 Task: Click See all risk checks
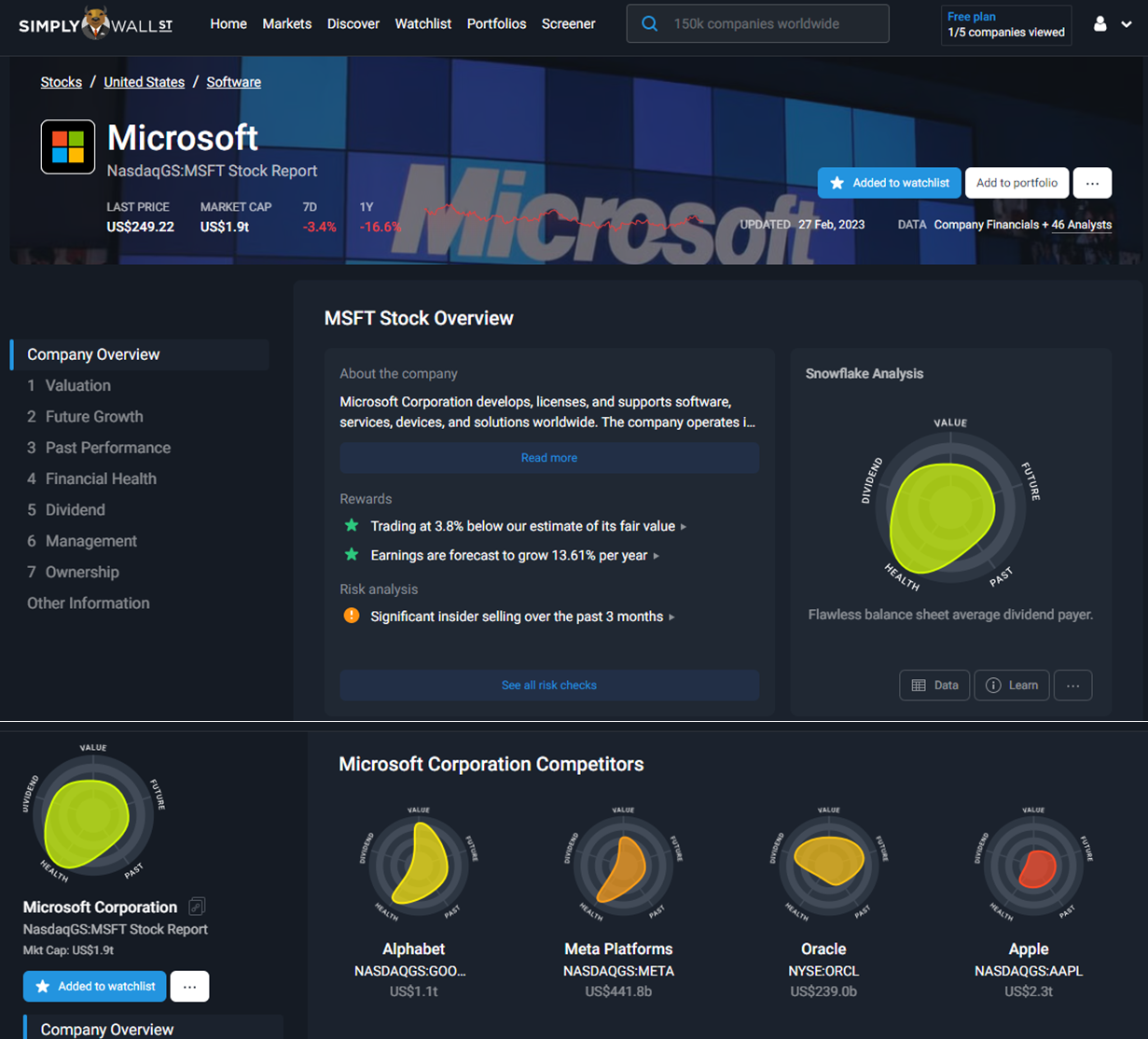tap(549, 685)
